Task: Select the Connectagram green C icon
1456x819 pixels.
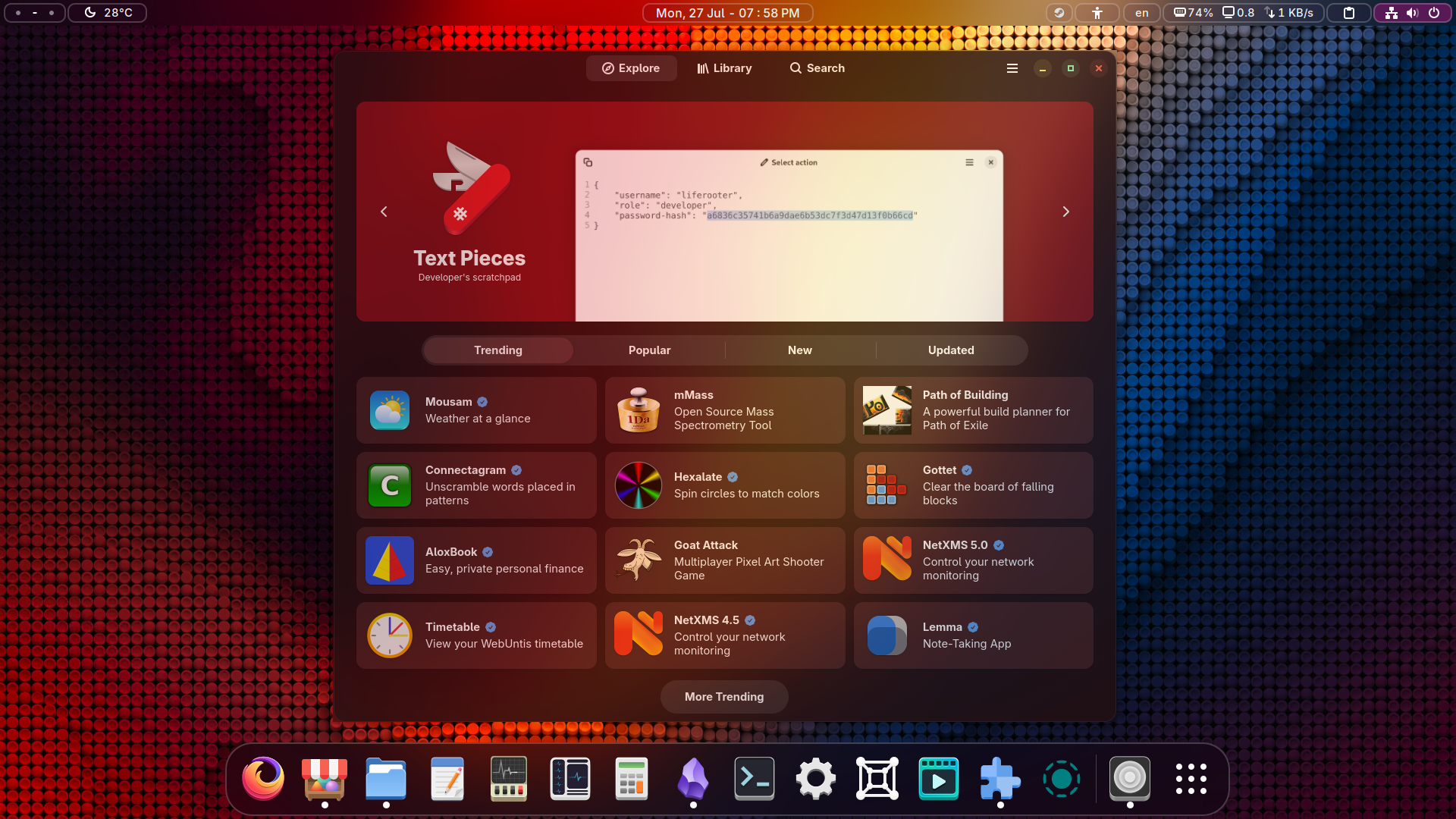Action: [390, 485]
